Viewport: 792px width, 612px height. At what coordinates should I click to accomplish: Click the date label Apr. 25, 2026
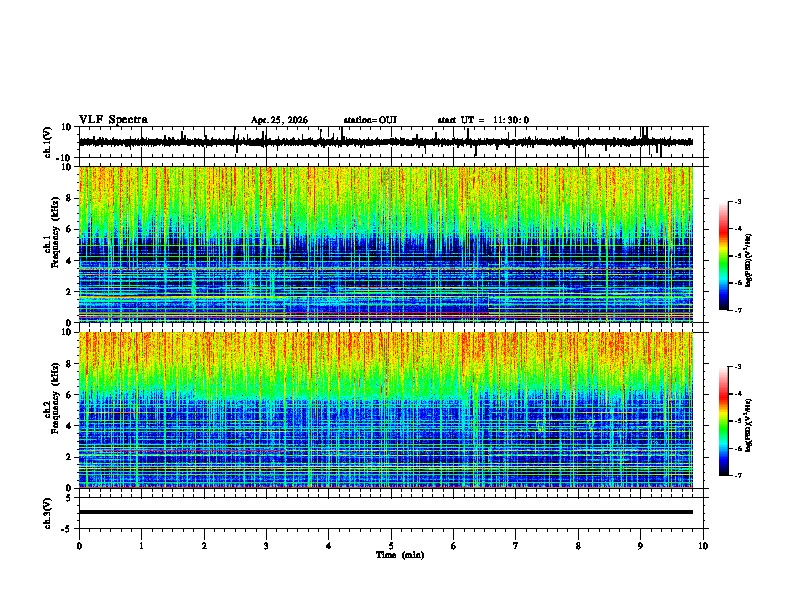(279, 120)
